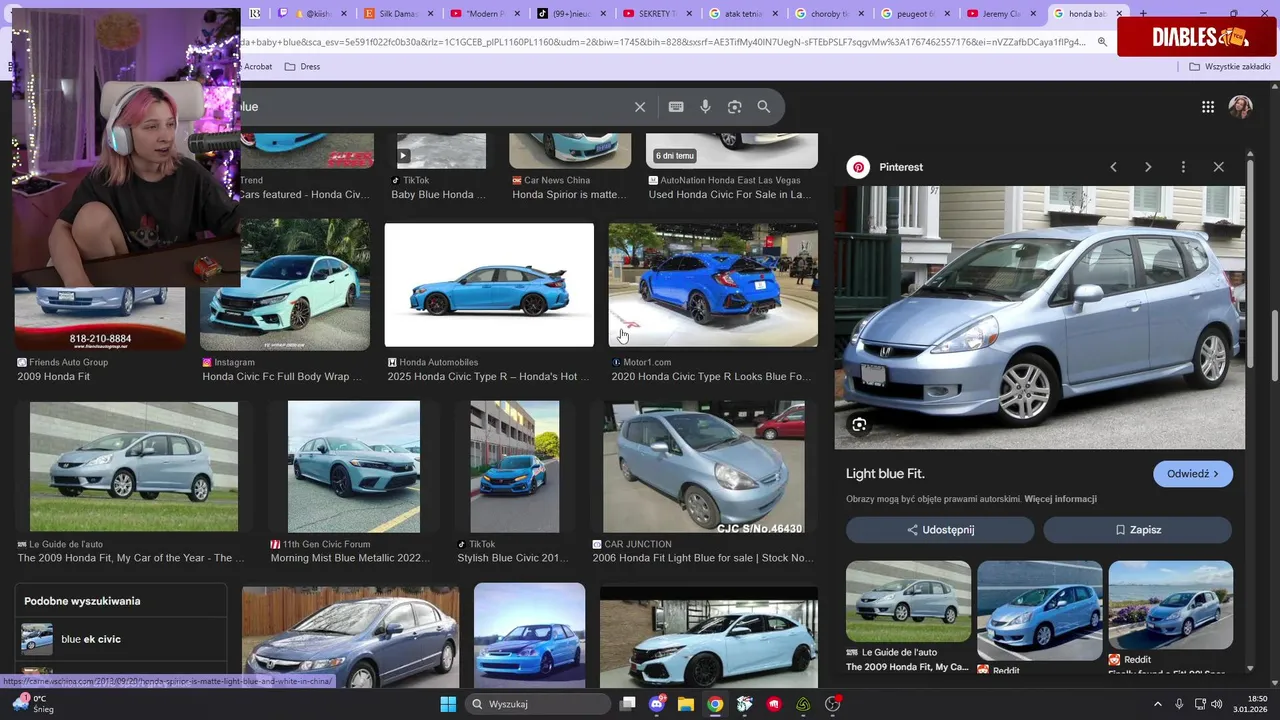Click the Pinterest logo in preview header
Image resolution: width=1280 pixels, height=720 pixels.
click(x=858, y=167)
